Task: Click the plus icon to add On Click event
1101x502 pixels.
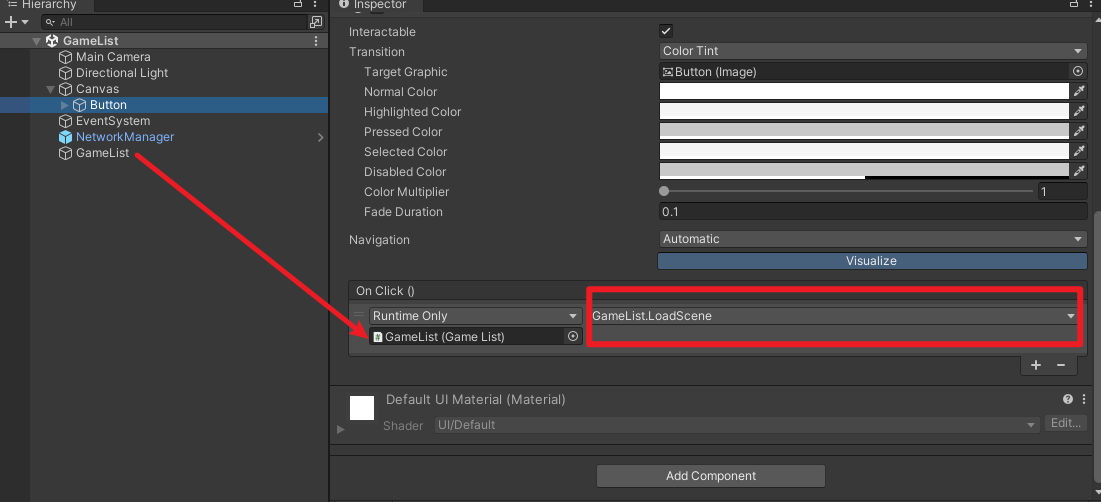Action: point(1037,365)
